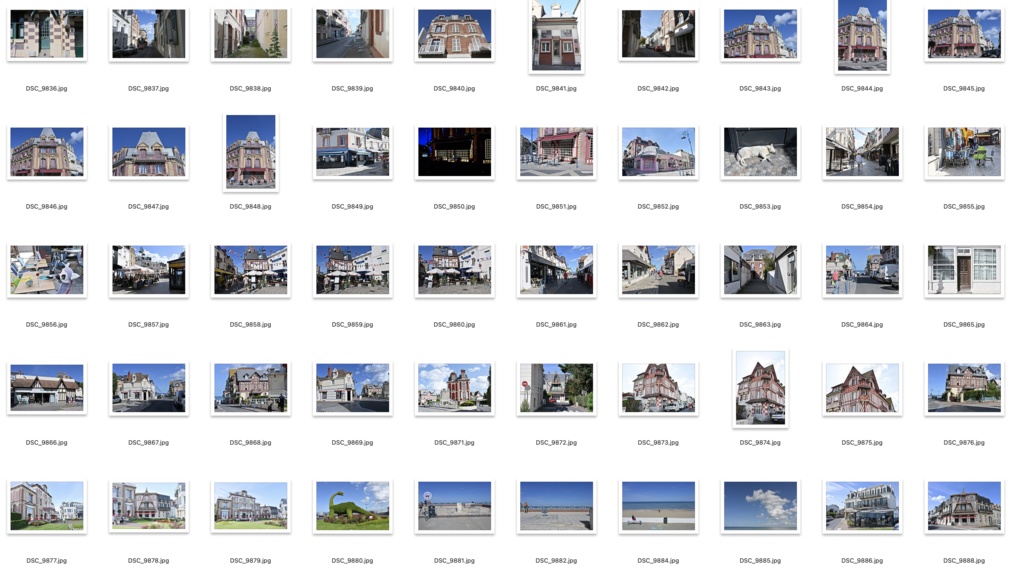Select the sleeping dog thumbnail DSC_9853.jpg
This screenshot has height=571, width=1024.
click(760, 152)
